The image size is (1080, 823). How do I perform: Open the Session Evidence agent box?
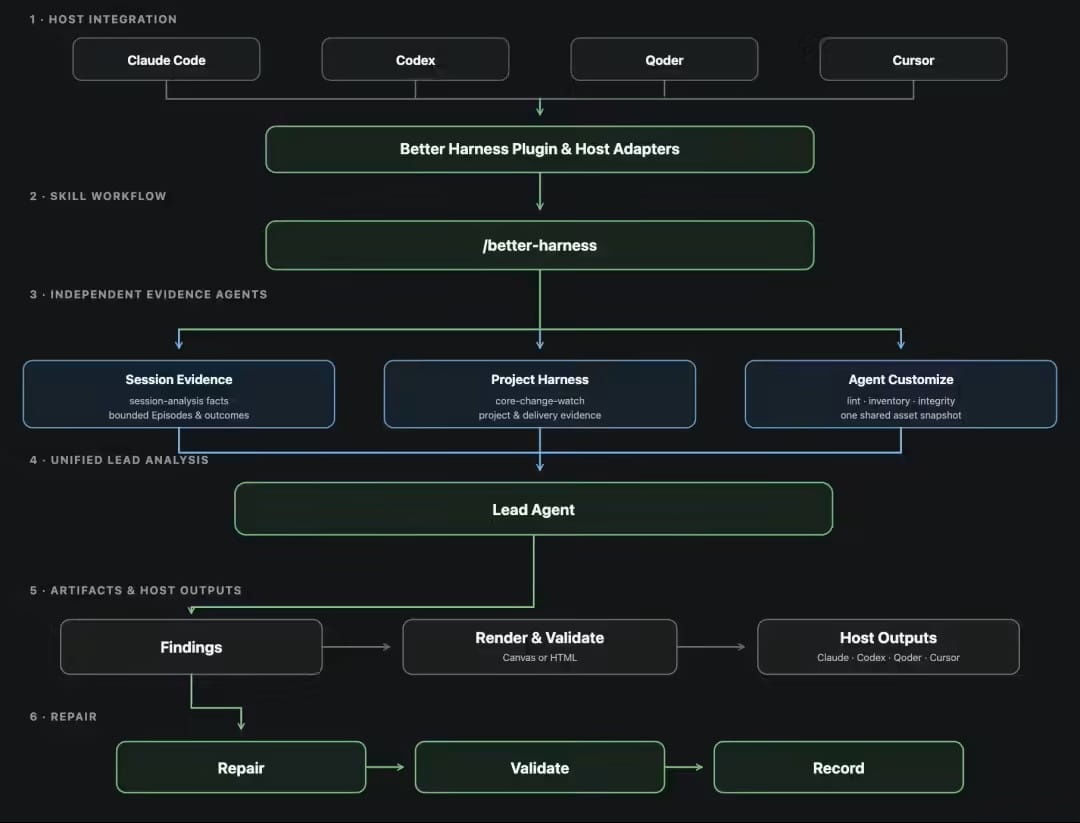178,394
